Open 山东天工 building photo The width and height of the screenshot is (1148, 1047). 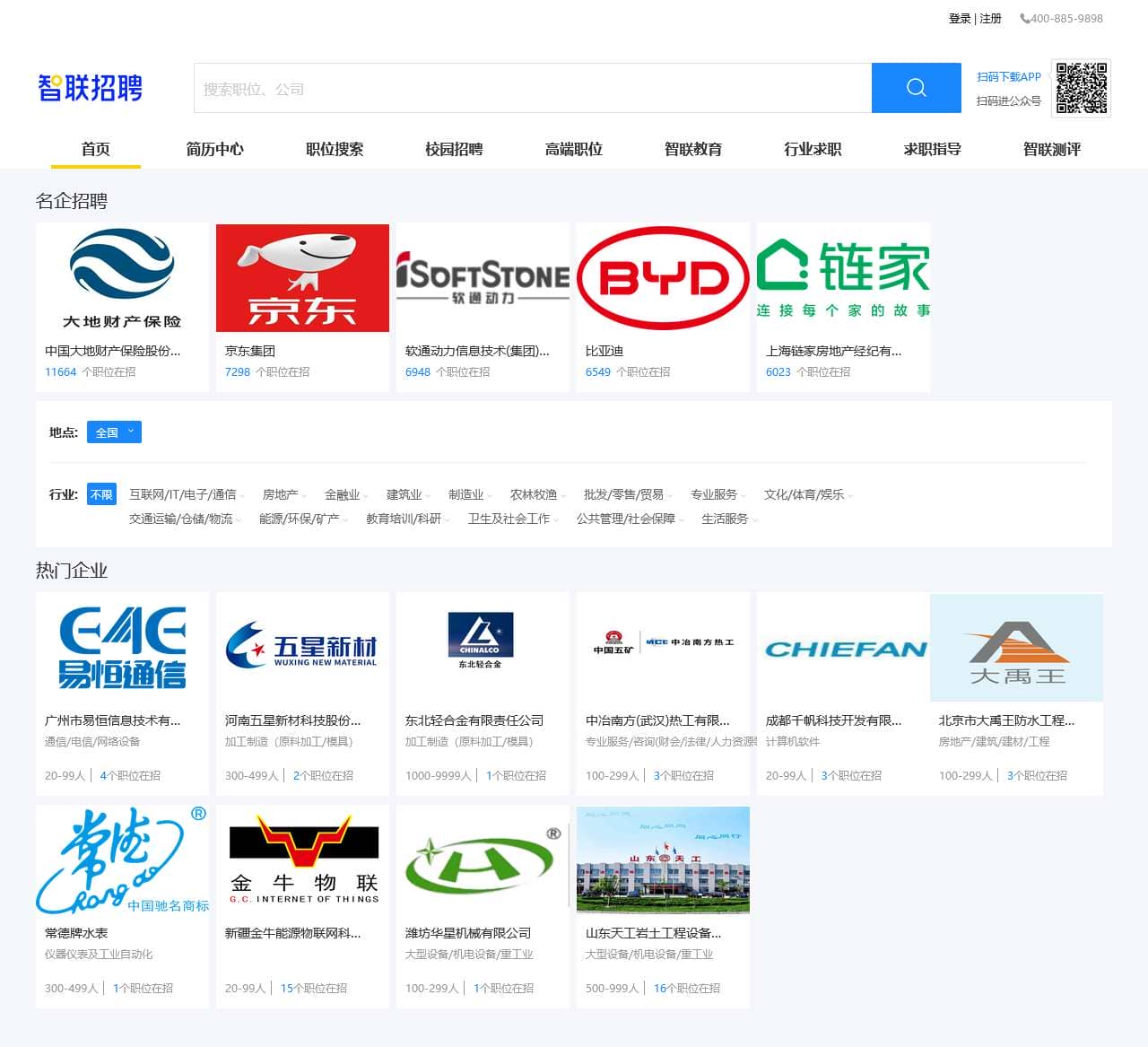[x=663, y=859]
